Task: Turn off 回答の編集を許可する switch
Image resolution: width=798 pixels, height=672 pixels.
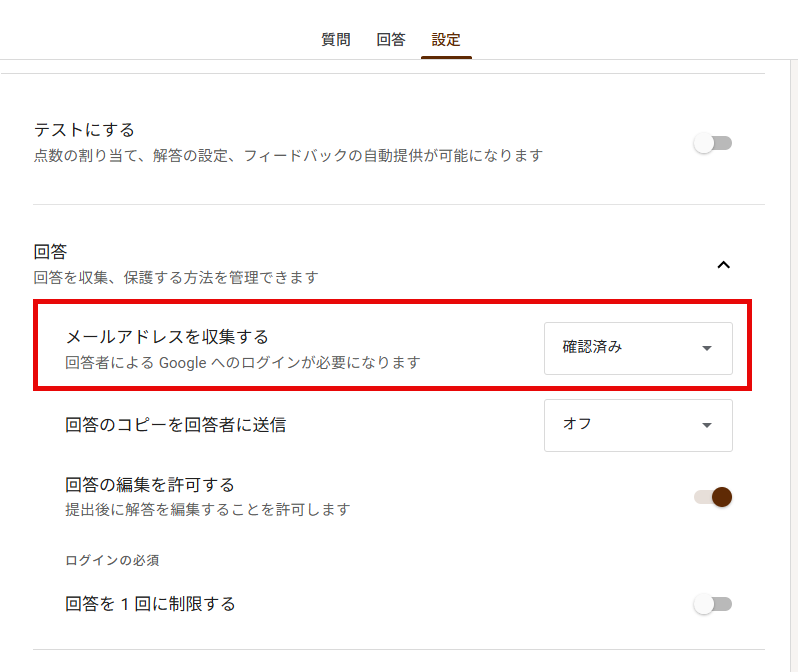Action: click(x=713, y=497)
